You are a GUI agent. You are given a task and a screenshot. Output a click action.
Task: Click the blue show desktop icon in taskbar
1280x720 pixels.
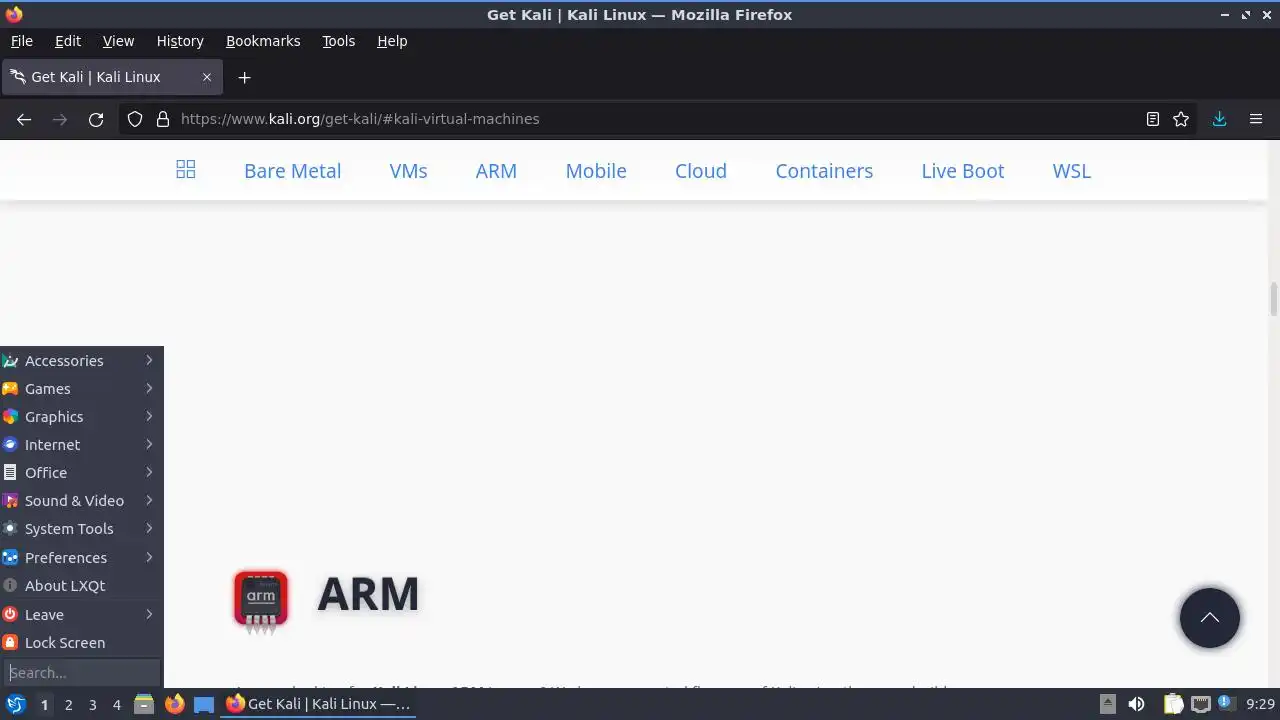(x=204, y=704)
